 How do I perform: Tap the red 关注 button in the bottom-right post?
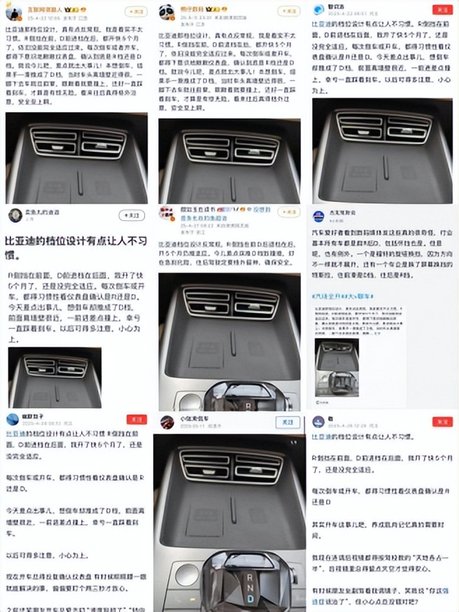(443, 422)
